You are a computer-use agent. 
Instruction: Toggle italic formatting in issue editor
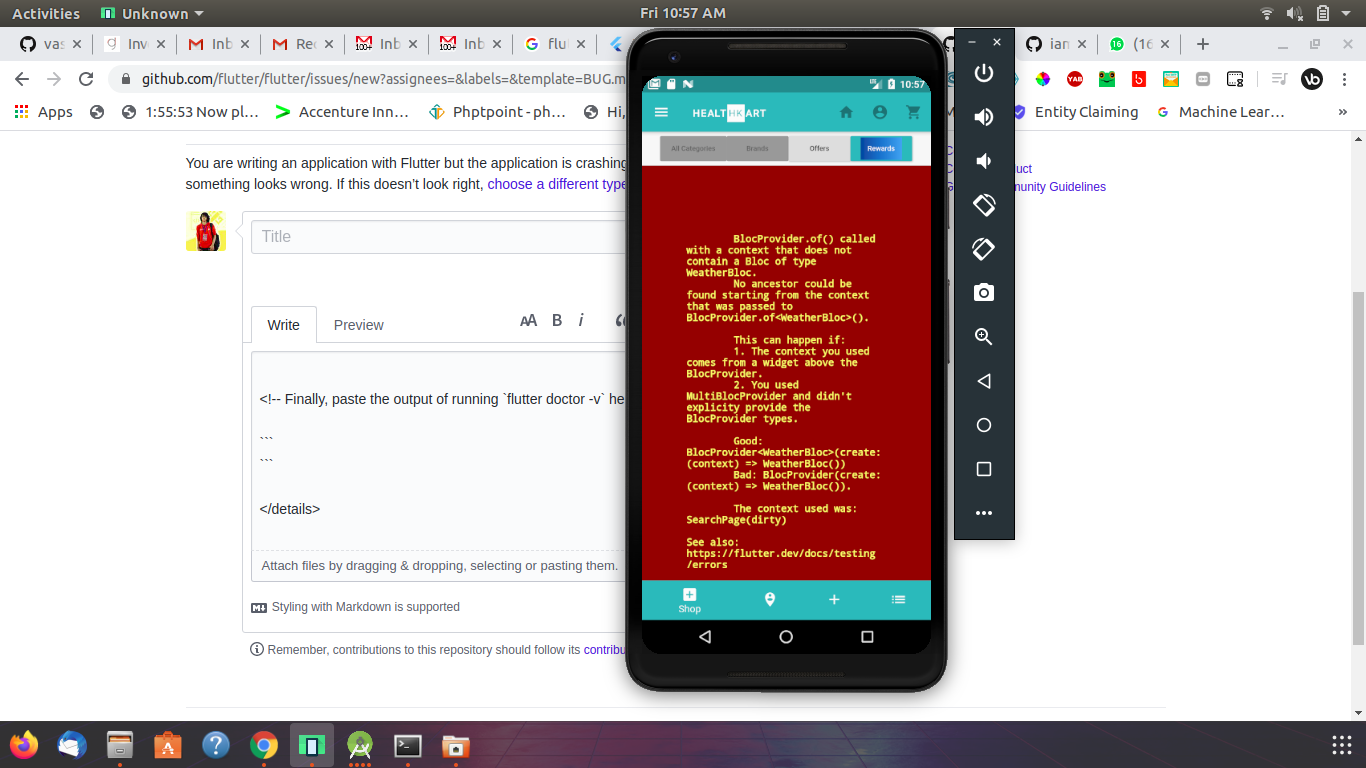[x=581, y=320]
